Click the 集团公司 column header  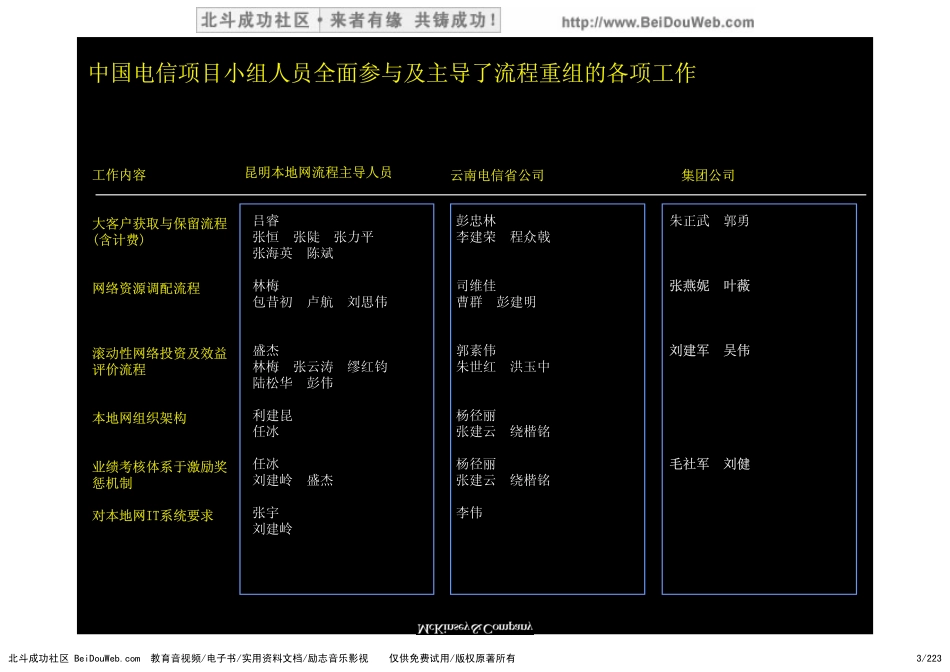707,174
